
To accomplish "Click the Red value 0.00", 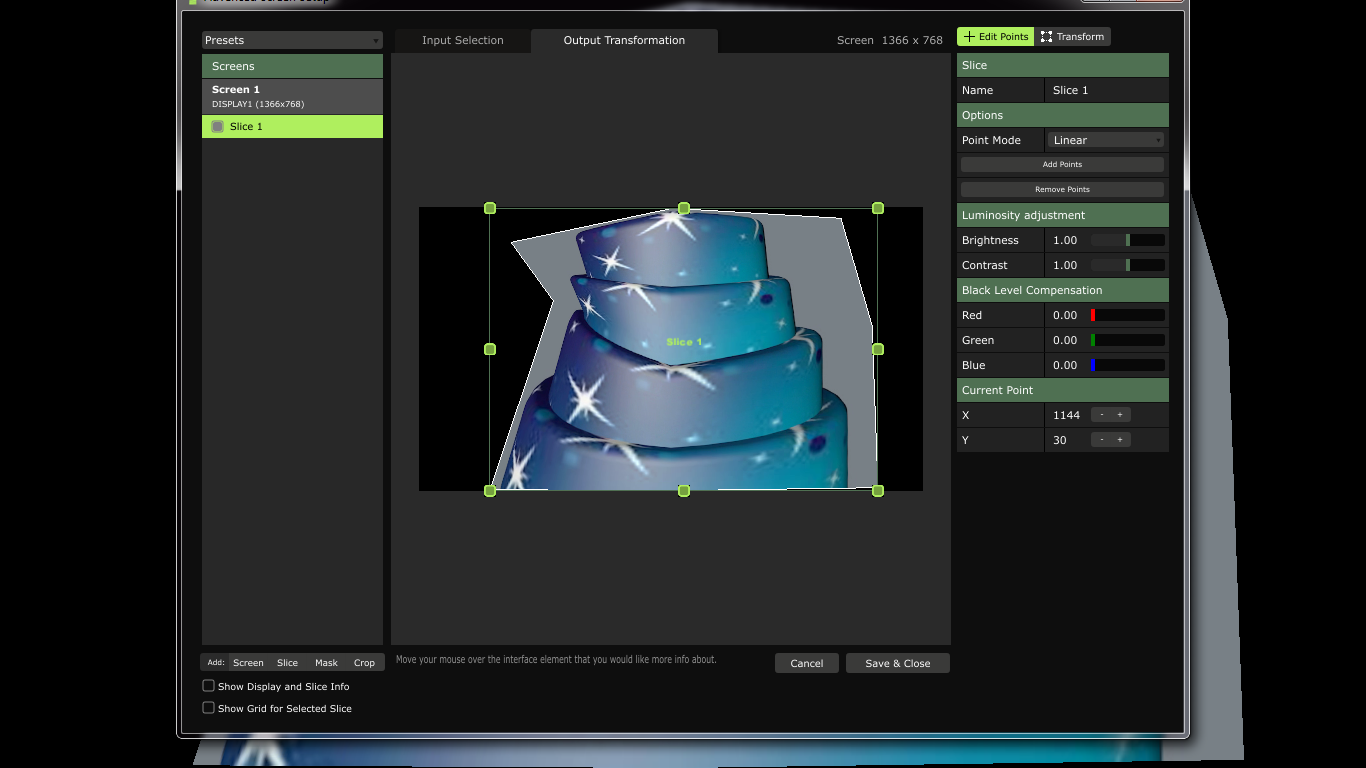I will (1065, 315).
